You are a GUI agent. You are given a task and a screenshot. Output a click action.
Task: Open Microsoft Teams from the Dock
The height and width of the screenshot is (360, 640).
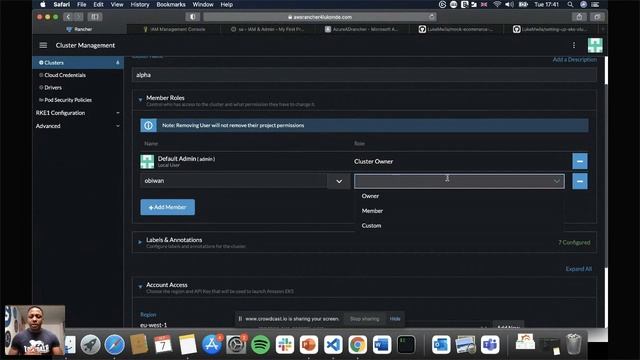489,345
